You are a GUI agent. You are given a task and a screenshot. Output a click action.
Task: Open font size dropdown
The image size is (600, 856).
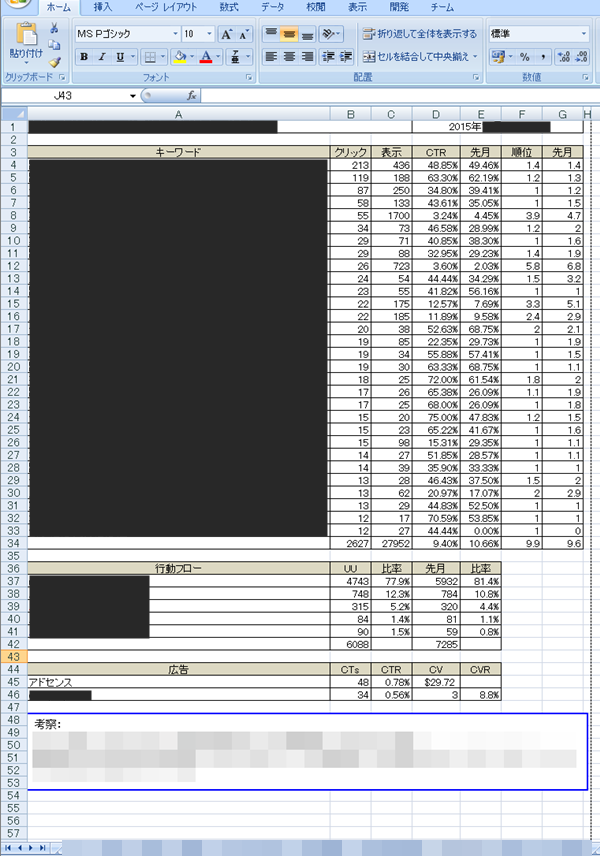coord(209,34)
